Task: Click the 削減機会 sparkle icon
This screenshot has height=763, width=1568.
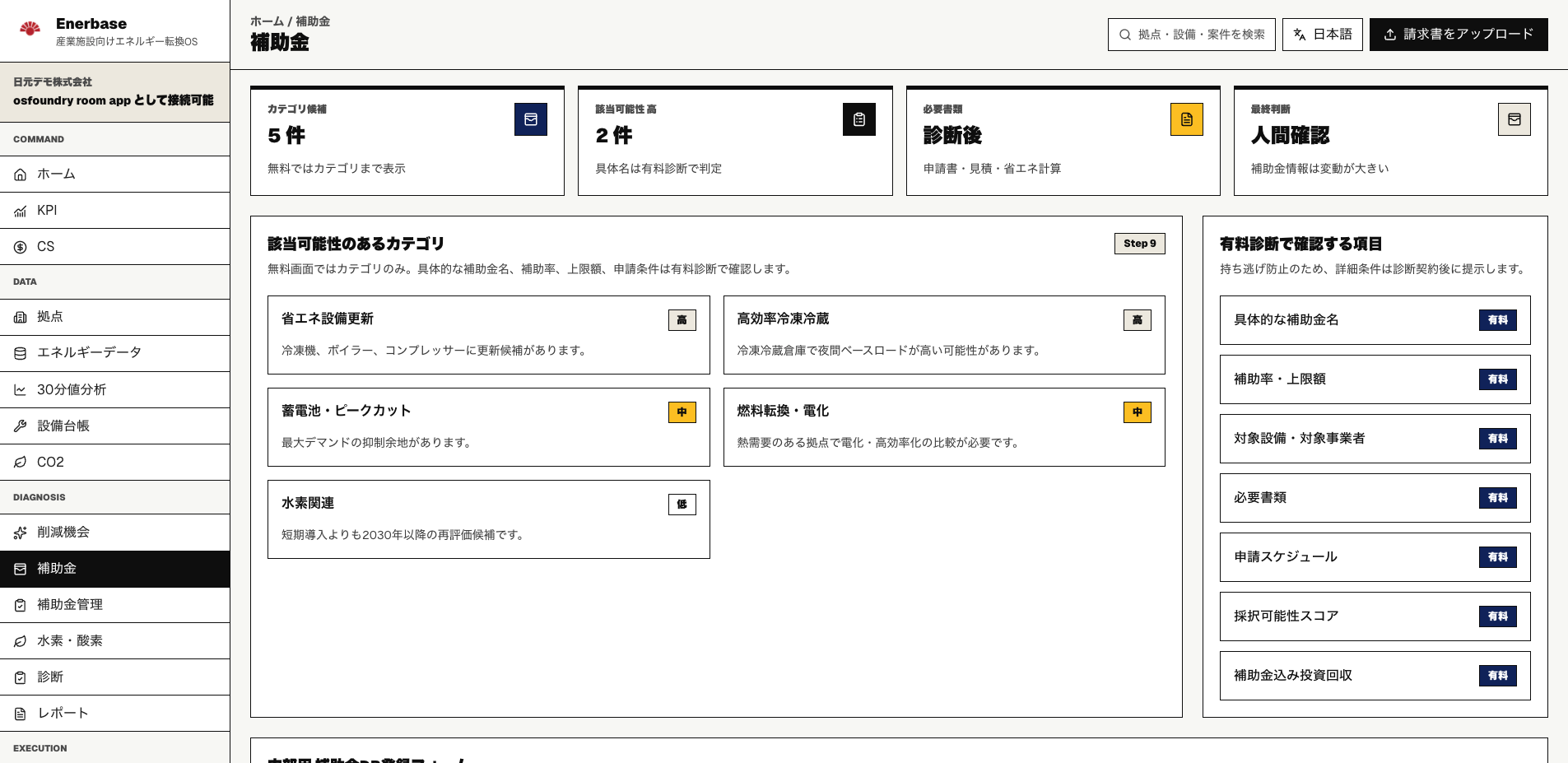Action: tap(21, 533)
